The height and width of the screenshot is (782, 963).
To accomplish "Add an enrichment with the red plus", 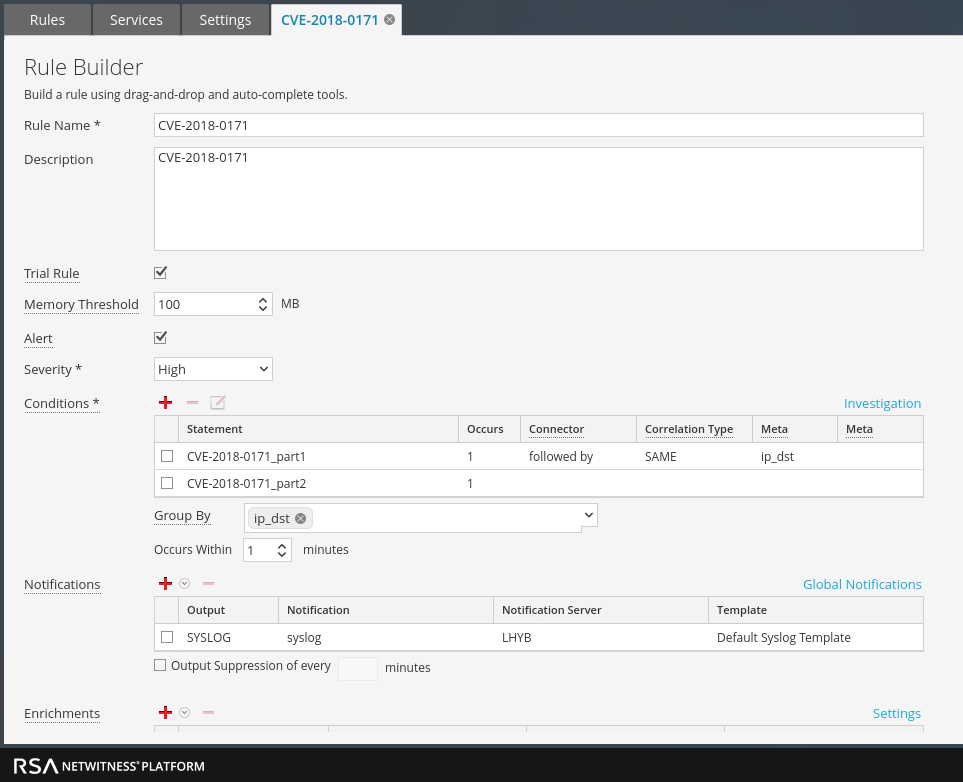I will pyautogui.click(x=166, y=713).
